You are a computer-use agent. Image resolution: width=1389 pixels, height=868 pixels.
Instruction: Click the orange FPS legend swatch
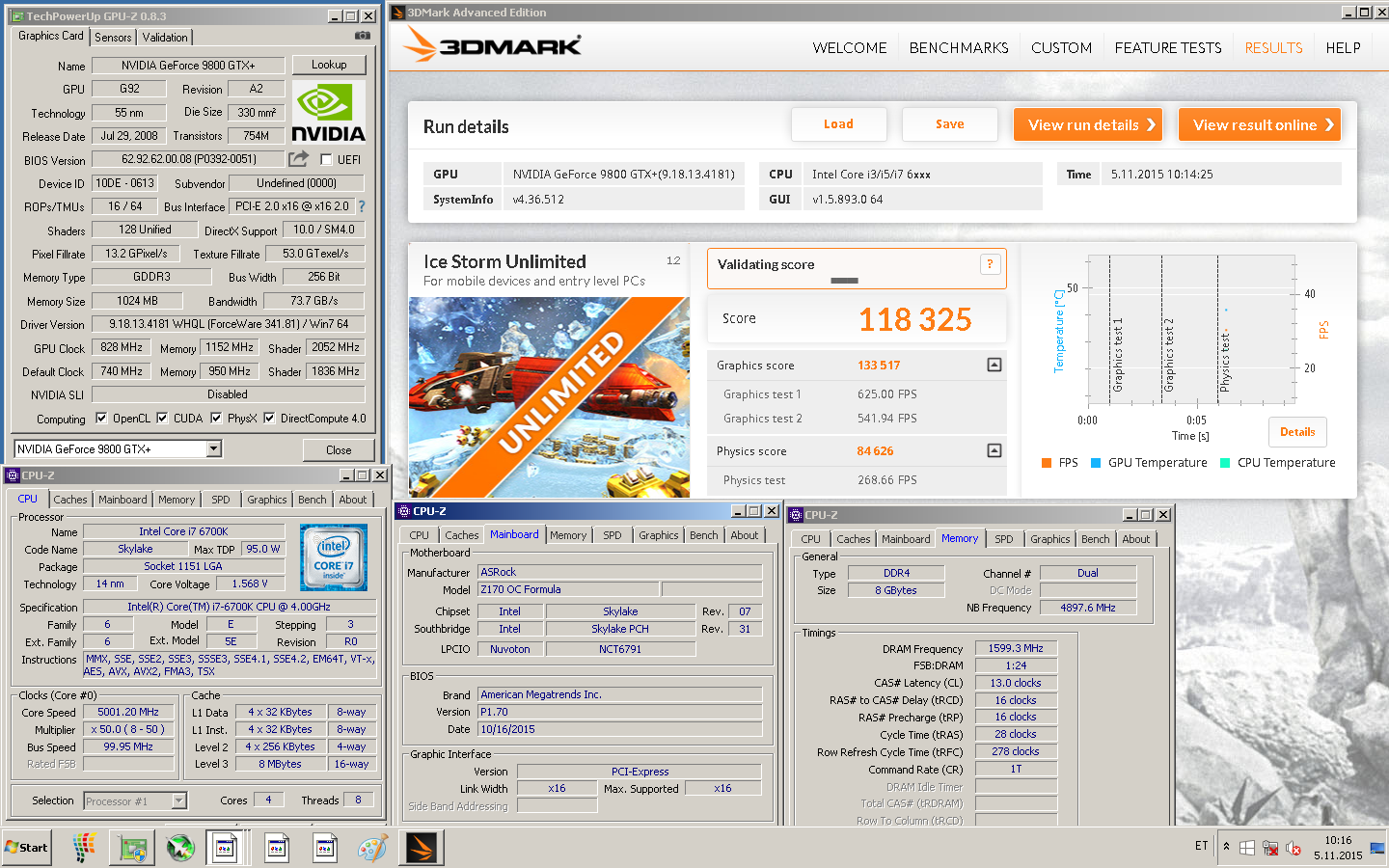[1047, 463]
